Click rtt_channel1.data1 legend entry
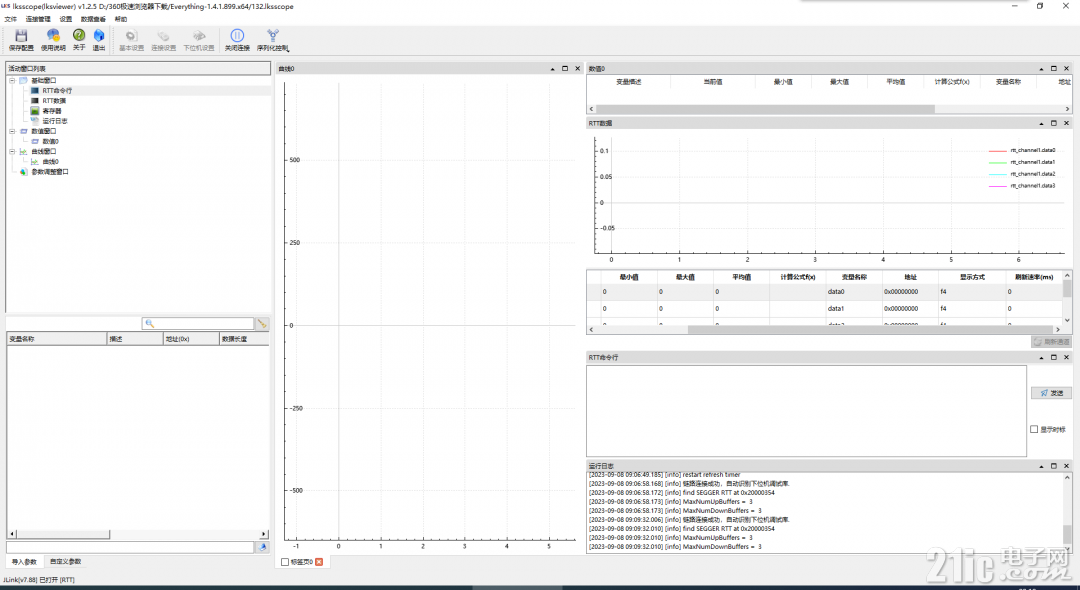The height and width of the screenshot is (590, 1080). pos(1021,162)
